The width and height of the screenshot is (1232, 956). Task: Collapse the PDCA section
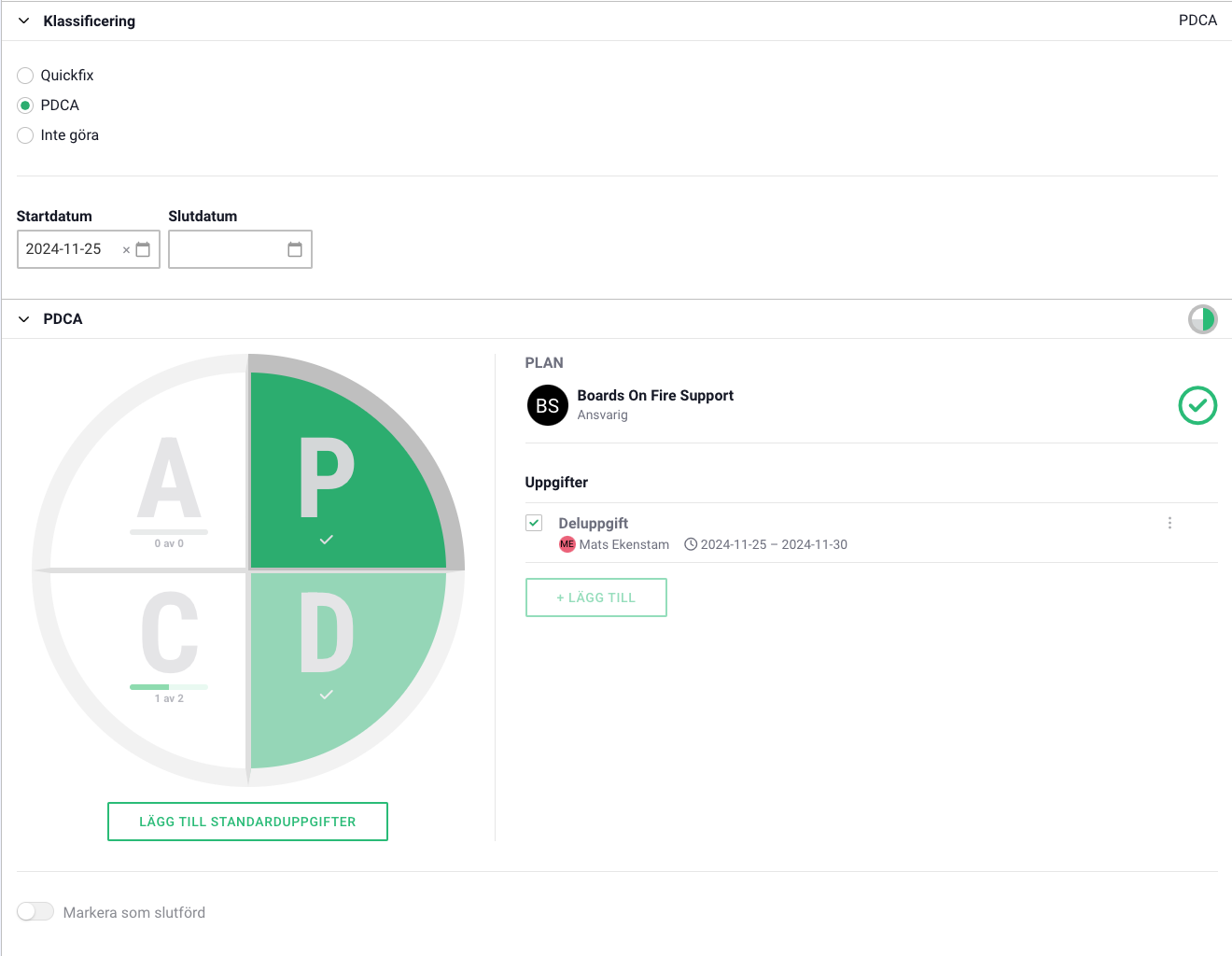pyautogui.click(x=24, y=319)
